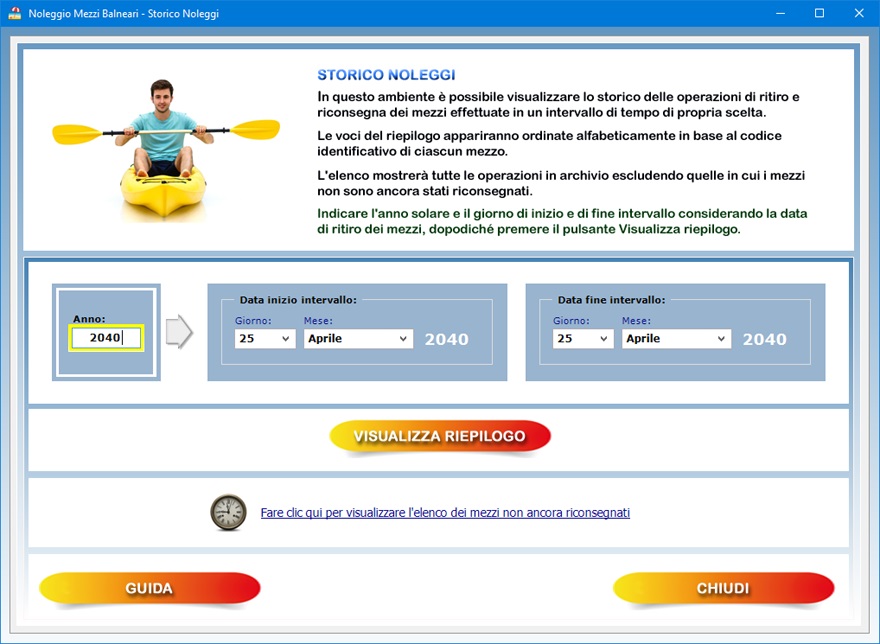Click the green instruction text 'Indicare l'anno solare'

562,221
